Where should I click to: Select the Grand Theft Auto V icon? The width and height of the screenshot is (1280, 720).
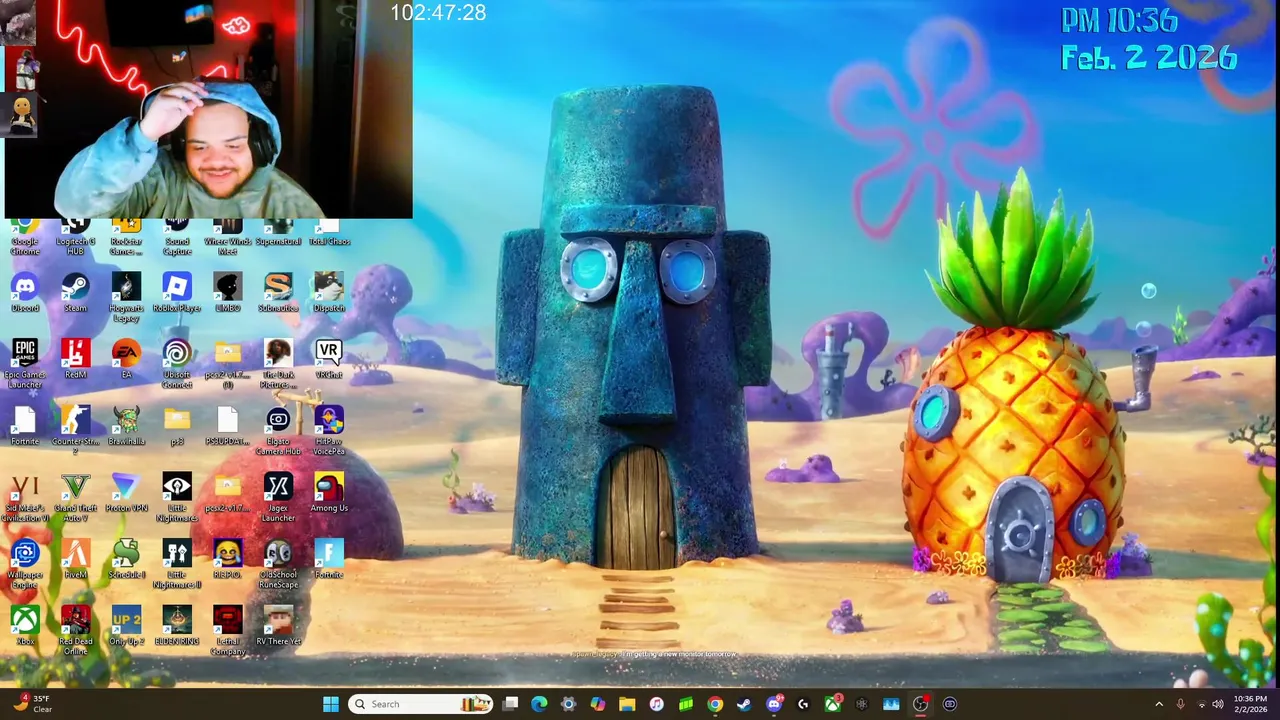pyautogui.click(x=75, y=497)
